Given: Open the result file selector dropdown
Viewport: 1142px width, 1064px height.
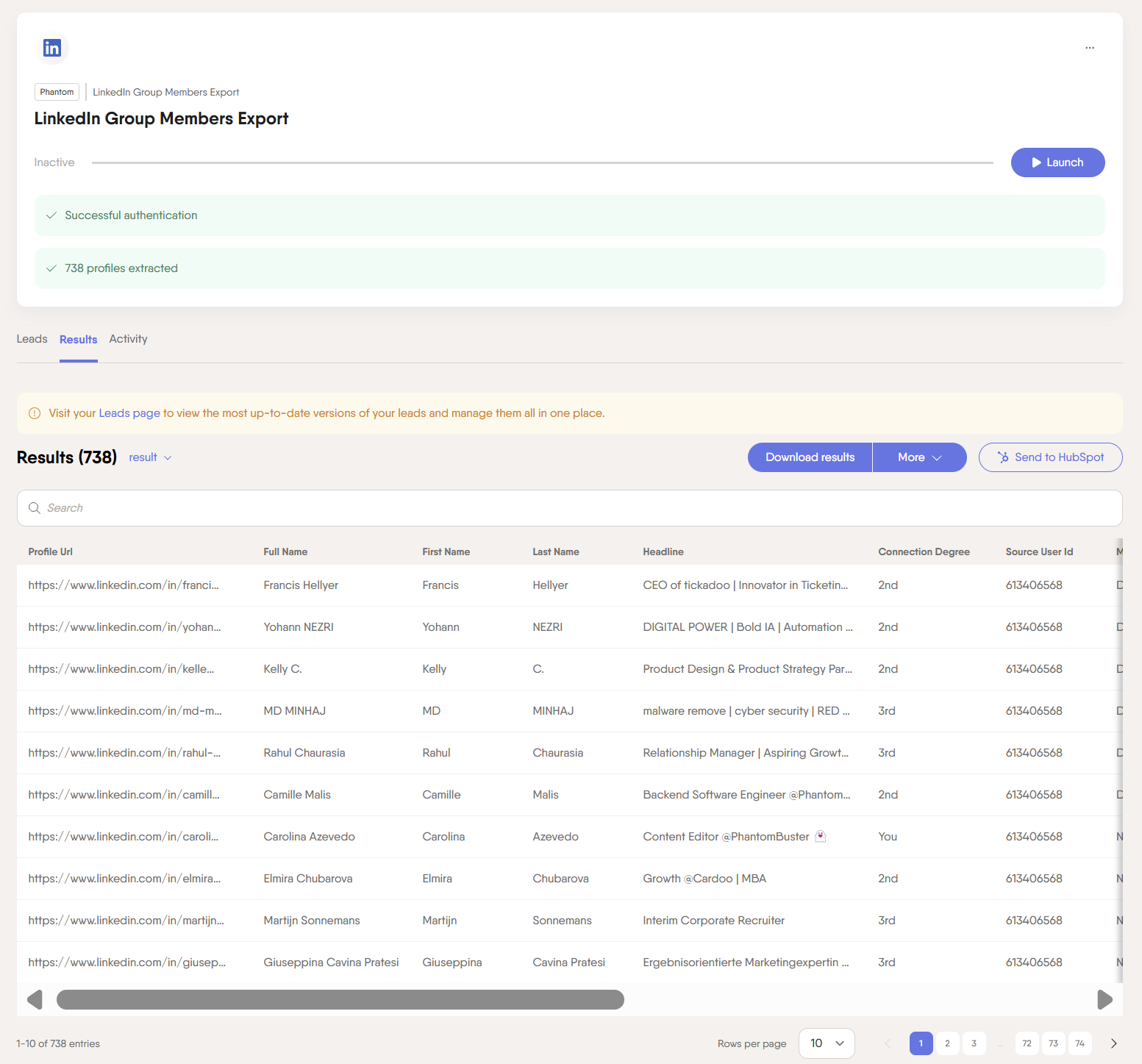Looking at the screenshot, I should point(150,457).
